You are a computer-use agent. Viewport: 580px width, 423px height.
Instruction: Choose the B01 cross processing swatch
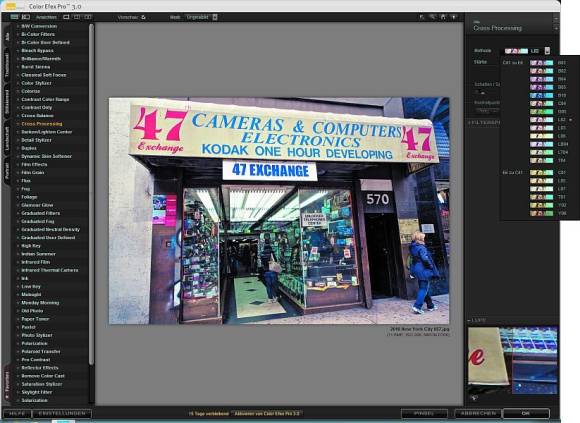click(542, 63)
